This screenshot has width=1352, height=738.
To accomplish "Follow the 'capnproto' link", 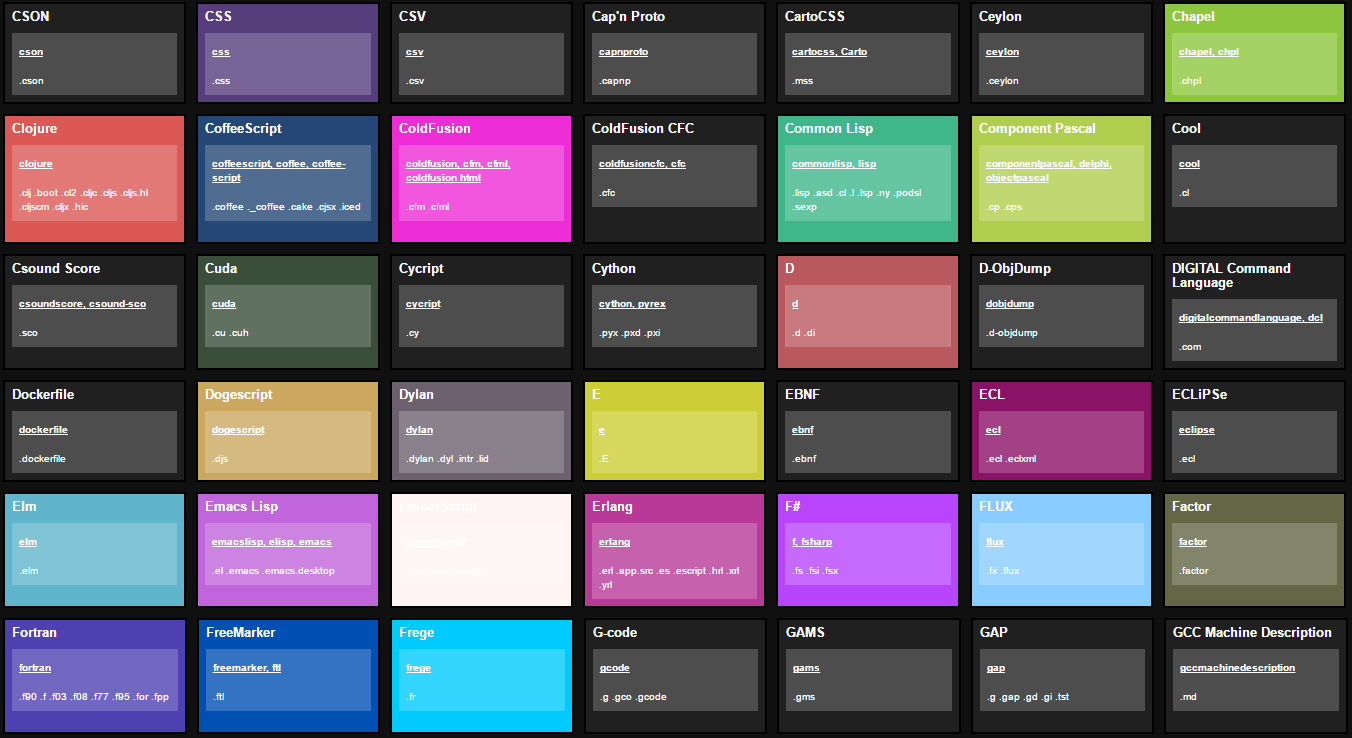I will (623, 52).
